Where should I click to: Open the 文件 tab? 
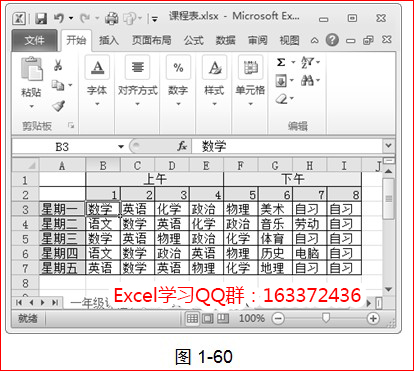click(34, 40)
